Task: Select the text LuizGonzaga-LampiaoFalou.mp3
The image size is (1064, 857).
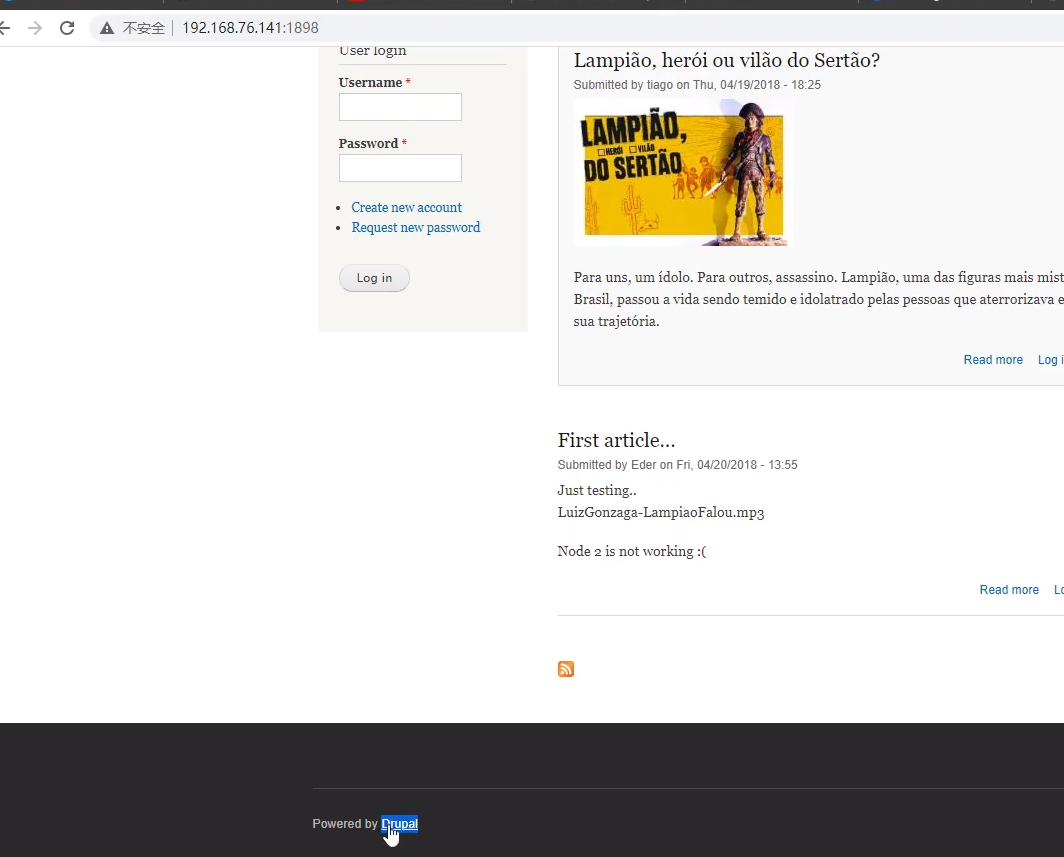Action: point(661,512)
